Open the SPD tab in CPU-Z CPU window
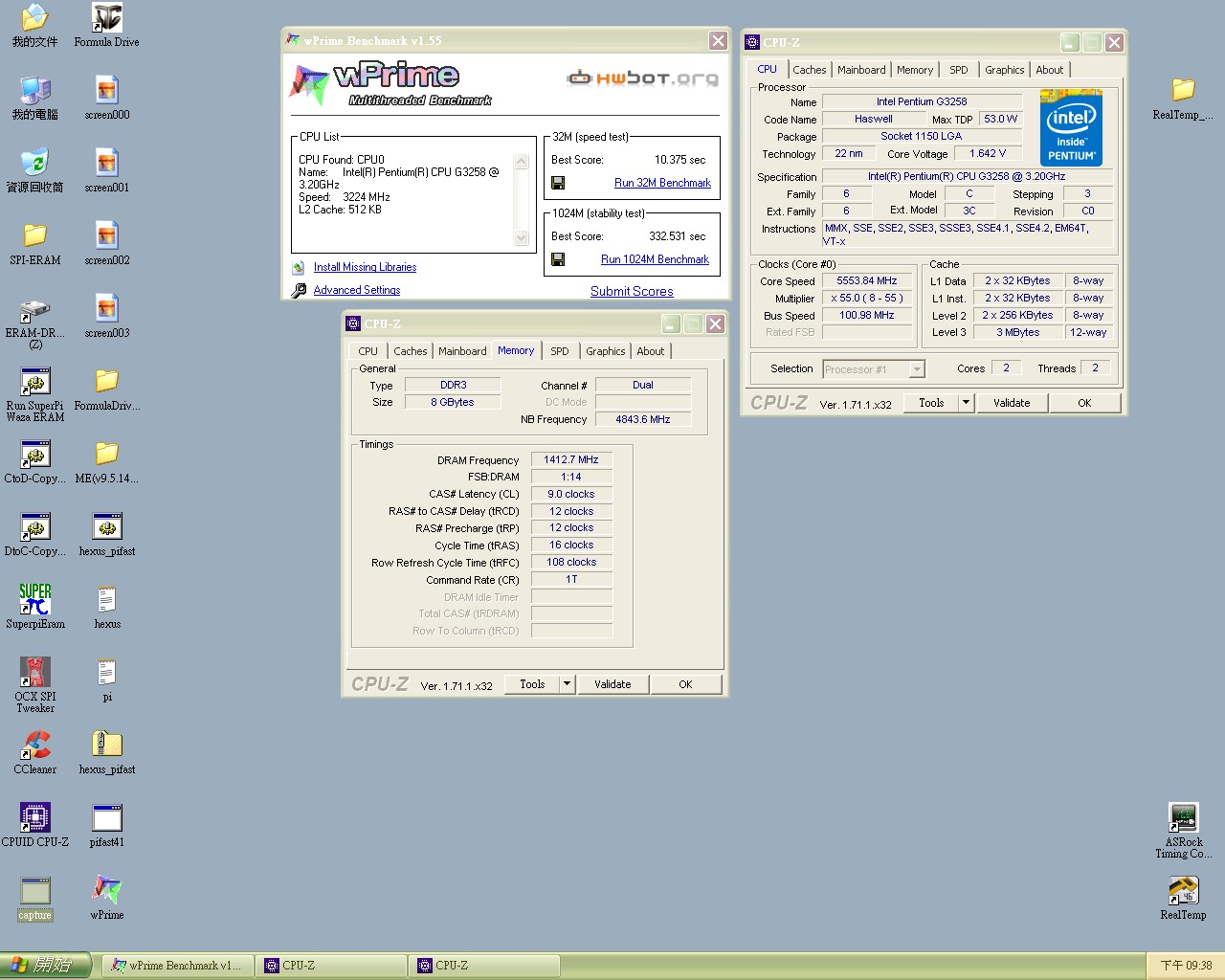Image resolution: width=1225 pixels, height=980 pixels. (x=958, y=70)
